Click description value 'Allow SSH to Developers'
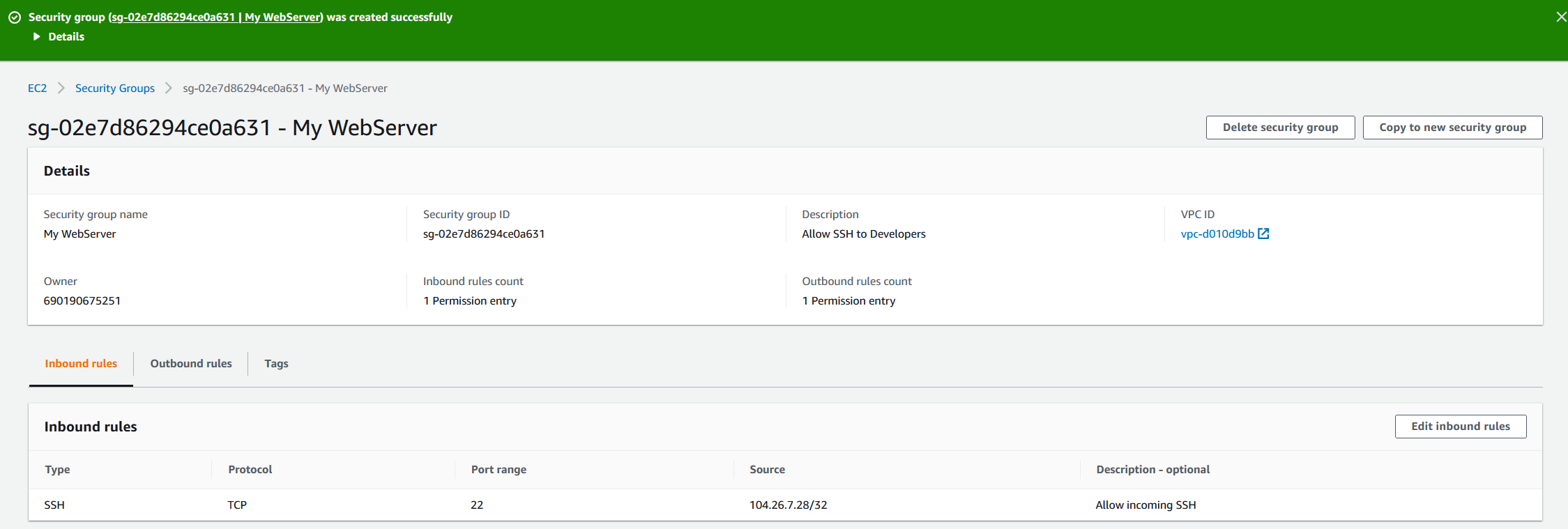 pyautogui.click(x=864, y=234)
